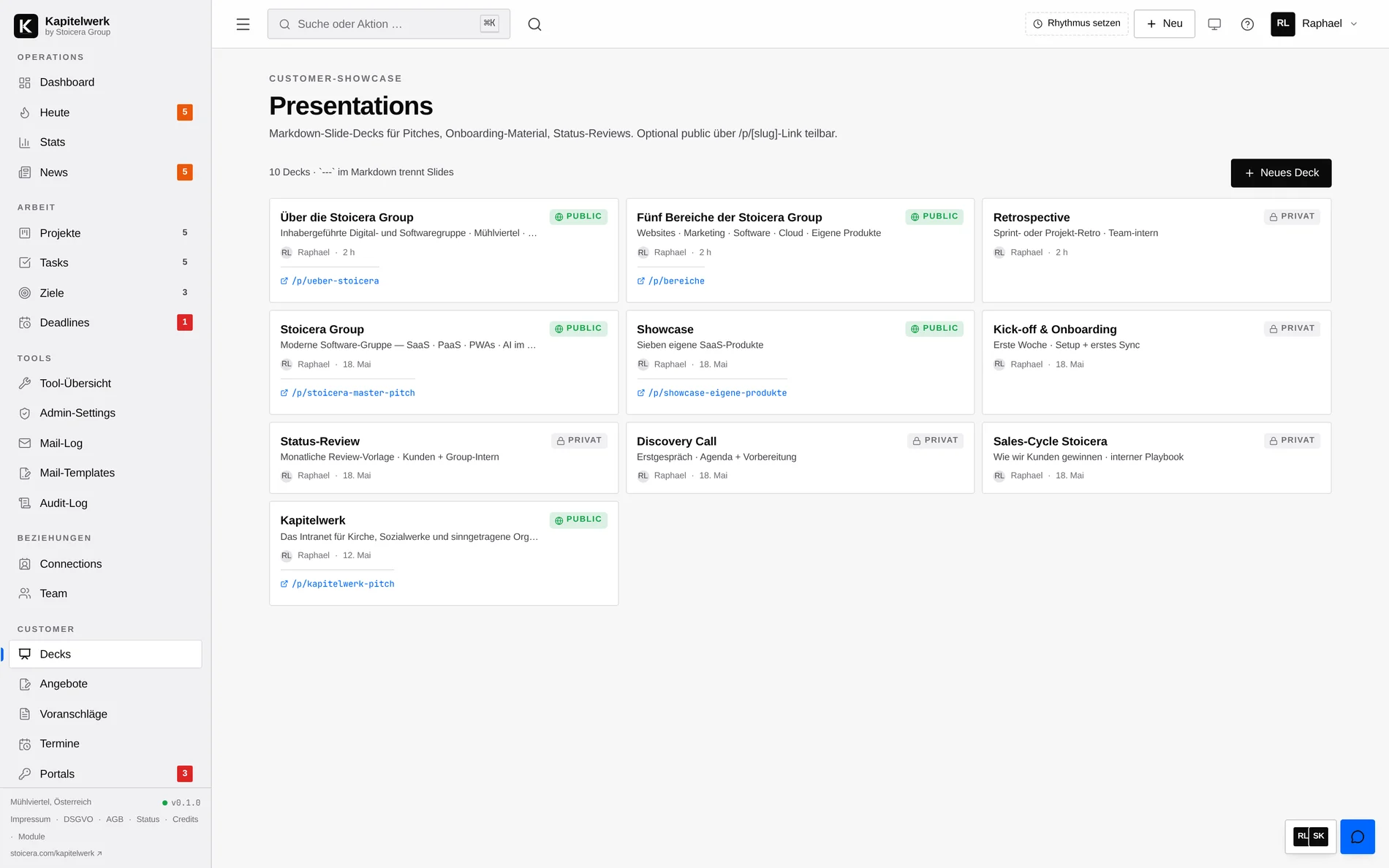Click the Connections contact icon

pos(25,564)
